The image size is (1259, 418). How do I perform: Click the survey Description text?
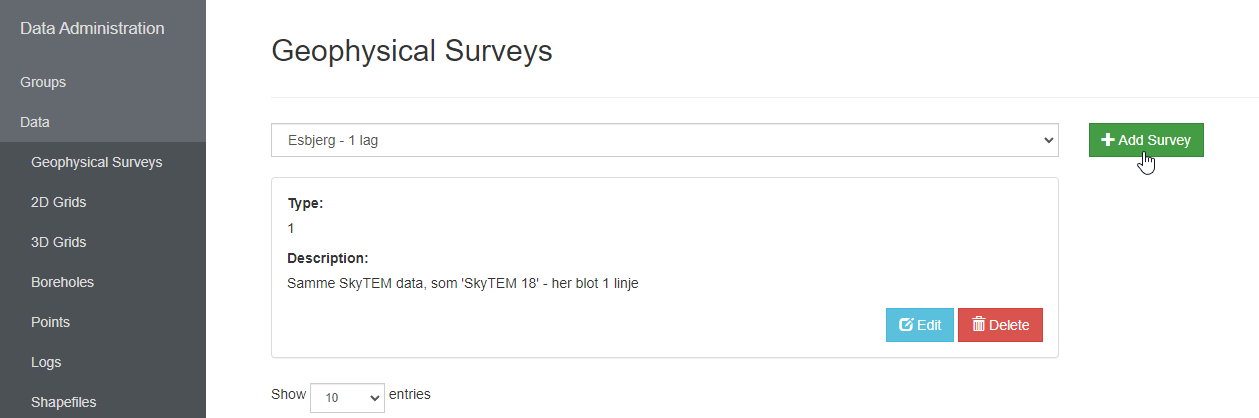click(x=462, y=283)
